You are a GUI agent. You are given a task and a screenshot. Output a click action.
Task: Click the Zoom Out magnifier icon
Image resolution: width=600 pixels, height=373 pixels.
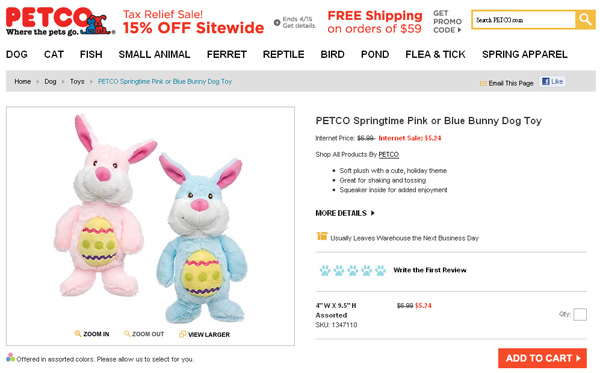click(127, 334)
